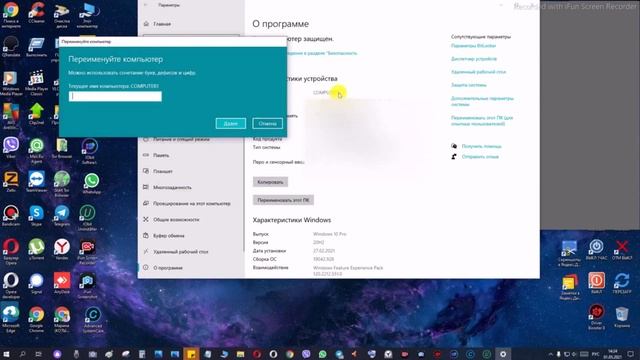The image size is (640, 360).
Task: Open Opera developer desktop icon
Action: click(x=11, y=285)
